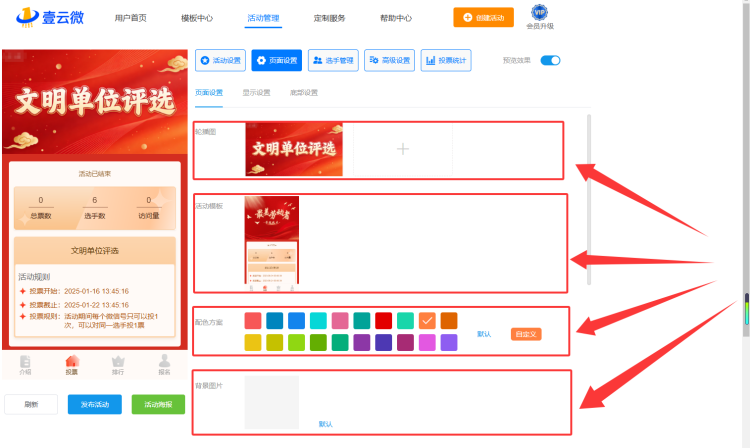The height and width of the screenshot is (448, 750).
Task: Select the checked orange color swatch
Action: coord(427,320)
